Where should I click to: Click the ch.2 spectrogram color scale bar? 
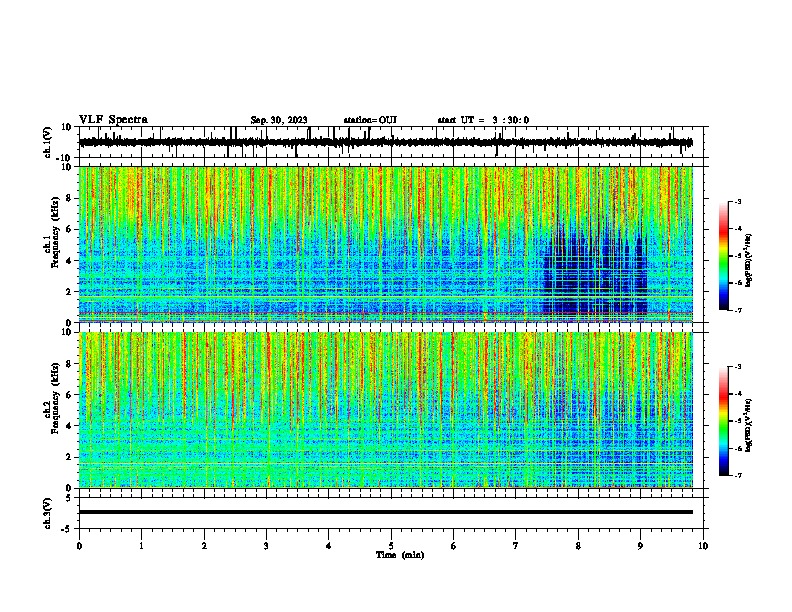point(723,421)
